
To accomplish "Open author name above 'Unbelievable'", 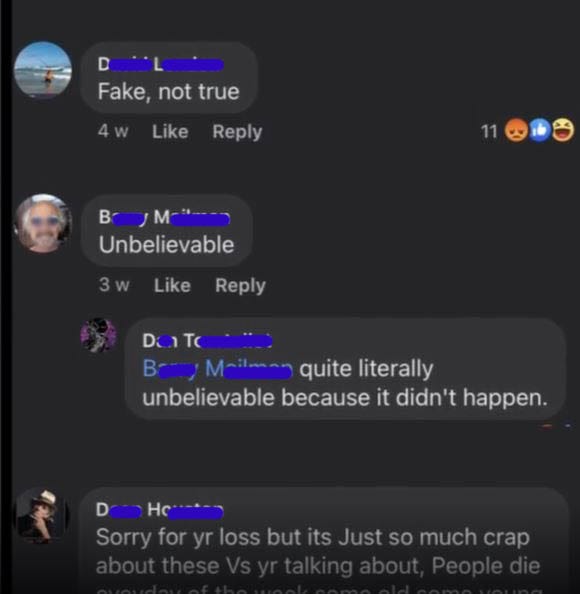I will 164,217.
